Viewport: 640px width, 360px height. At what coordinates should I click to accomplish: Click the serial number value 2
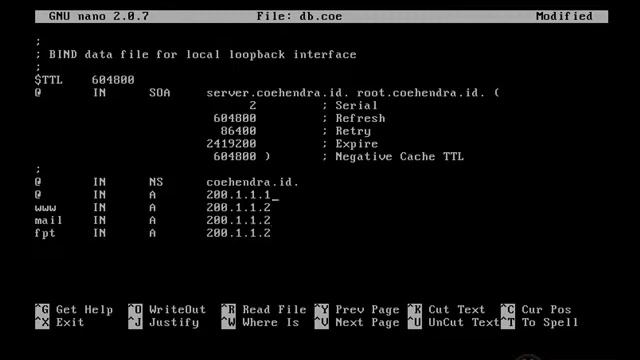pyautogui.click(x=253, y=106)
